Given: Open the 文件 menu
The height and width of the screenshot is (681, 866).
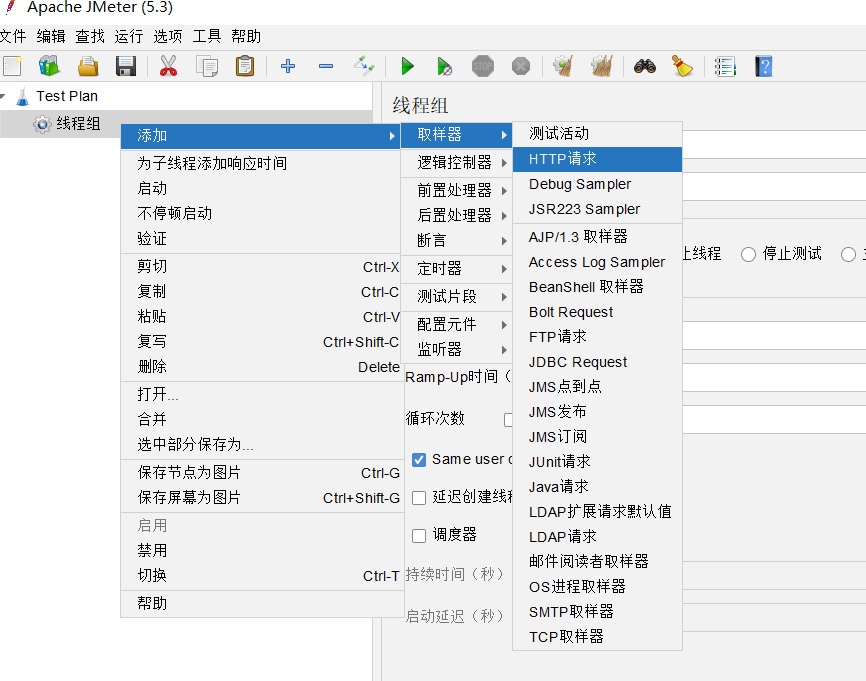Looking at the screenshot, I should (13, 37).
